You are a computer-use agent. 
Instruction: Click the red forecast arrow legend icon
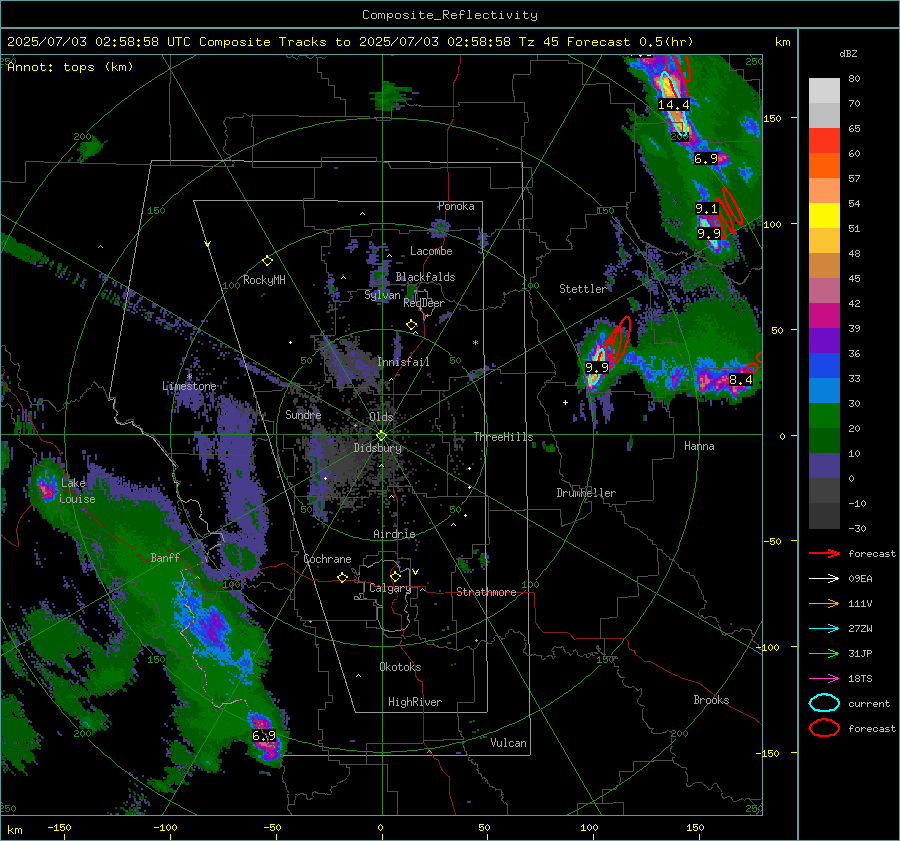coord(824,553)
